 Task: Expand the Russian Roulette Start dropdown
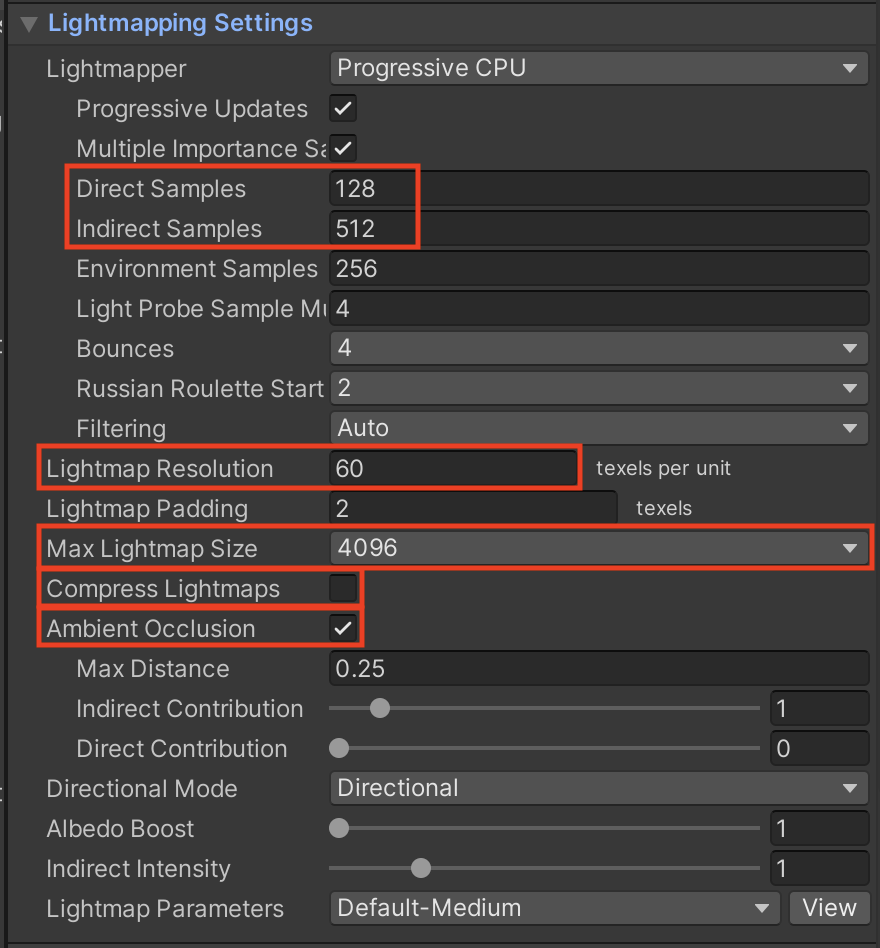[x=598, y=388]
